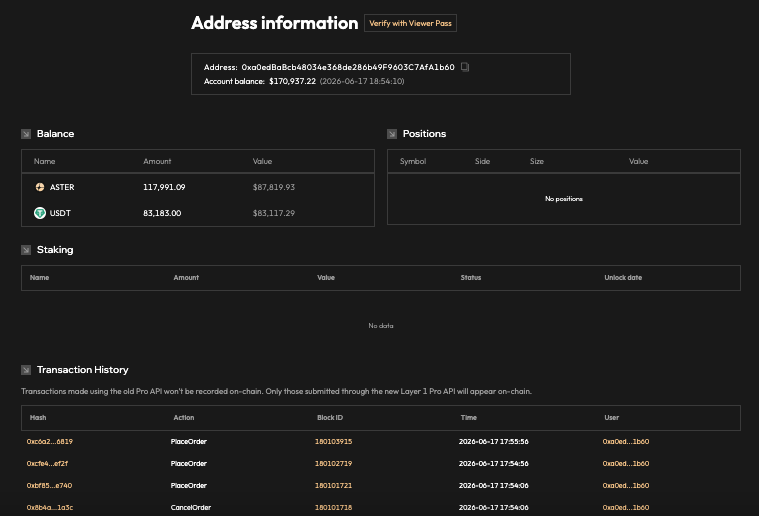The image size is (759, 516).
Task: Open transaction hash 0x8b4a...1a3c
Action: 50,507
